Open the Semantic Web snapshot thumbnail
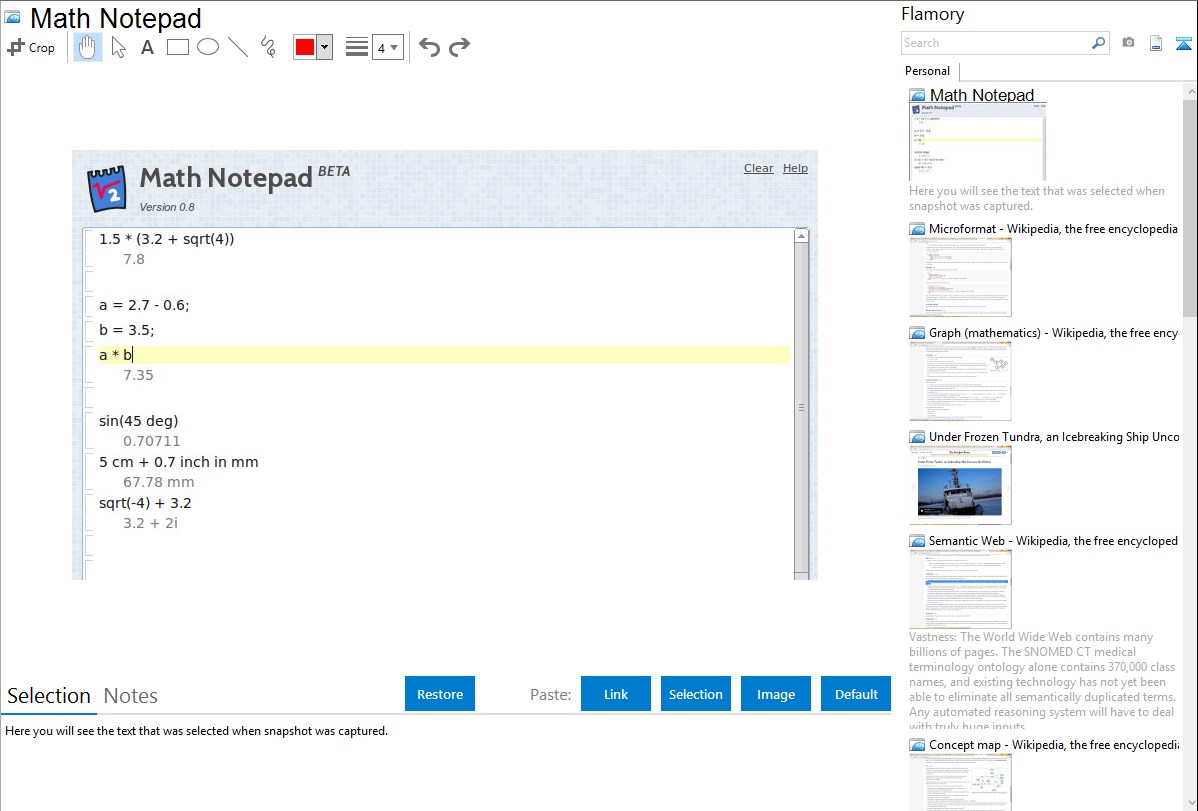The height and width of the screenshot is (811, 1198). (x=960, y=588)
